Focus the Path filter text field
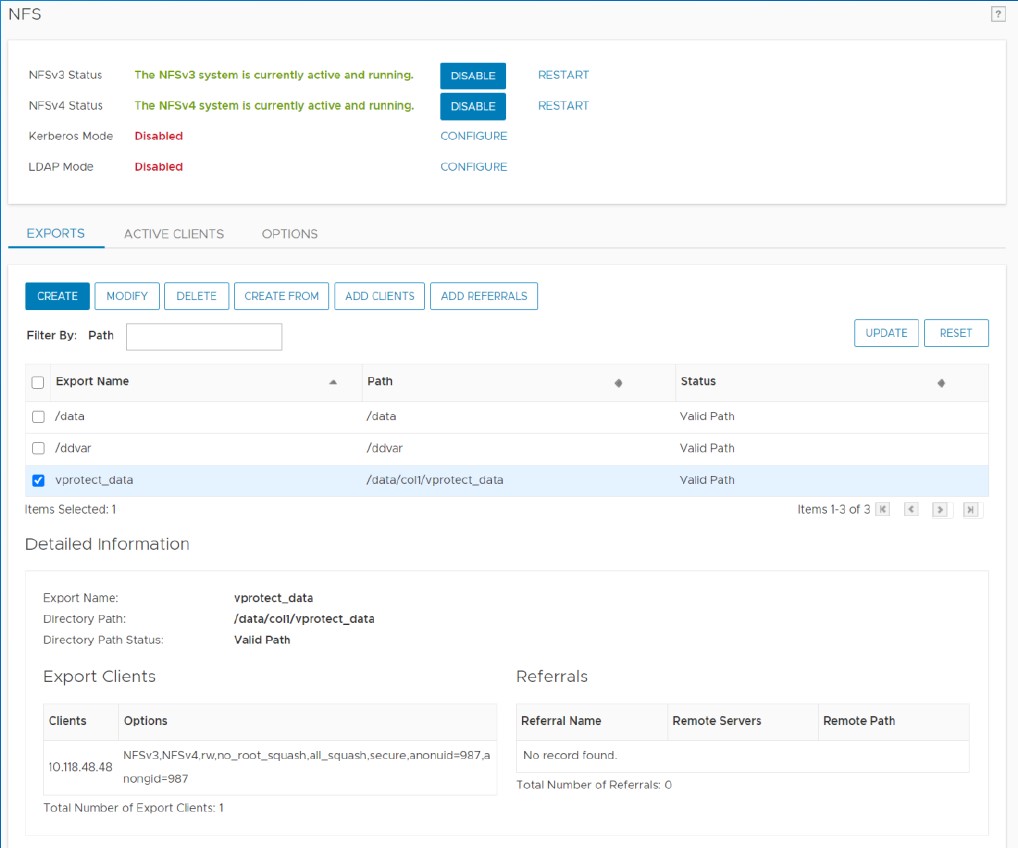Screen dimensions: 1018x848 (204, 337)
